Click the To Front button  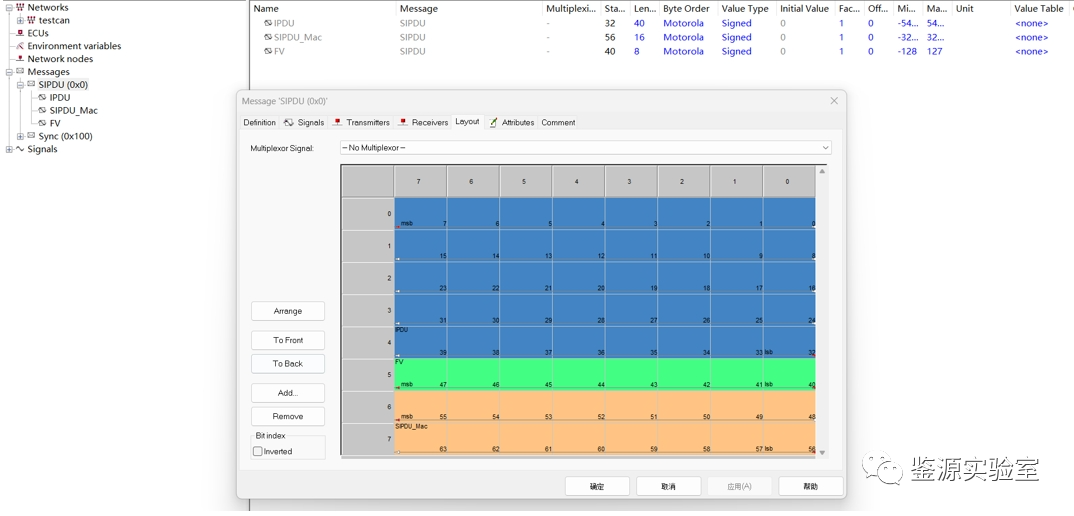point(288,340)
